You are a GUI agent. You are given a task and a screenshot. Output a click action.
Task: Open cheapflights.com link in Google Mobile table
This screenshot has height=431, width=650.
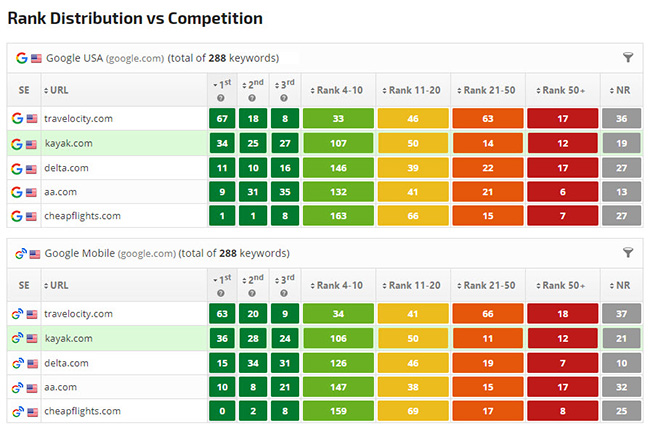click(82, 411)
